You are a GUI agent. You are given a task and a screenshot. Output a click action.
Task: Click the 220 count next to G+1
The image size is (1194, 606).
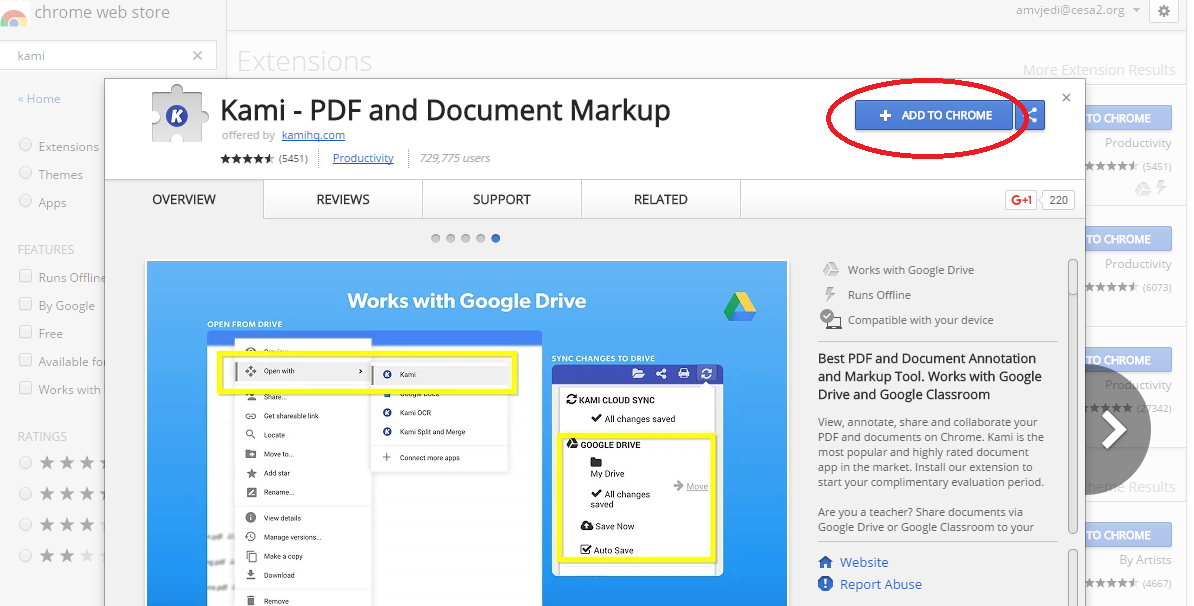click(x=1058, y=200)
